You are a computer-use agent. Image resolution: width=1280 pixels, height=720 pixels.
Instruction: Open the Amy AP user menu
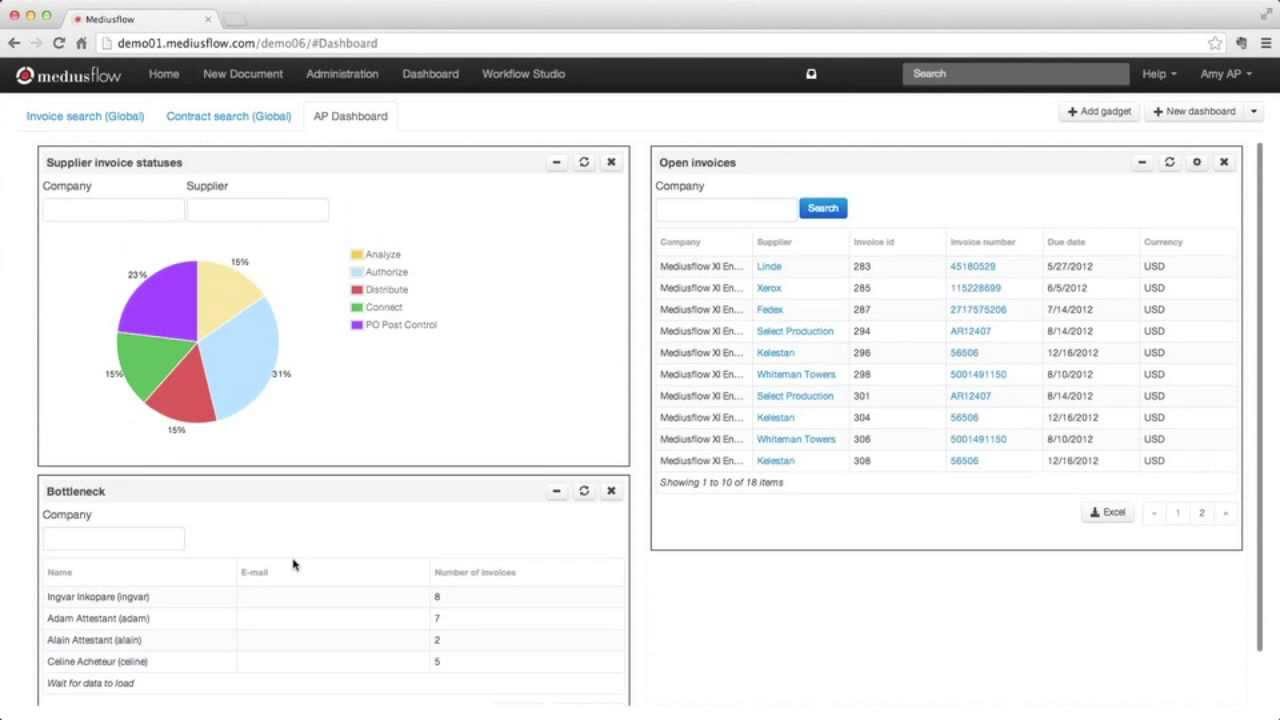[x=1225, y=74]
